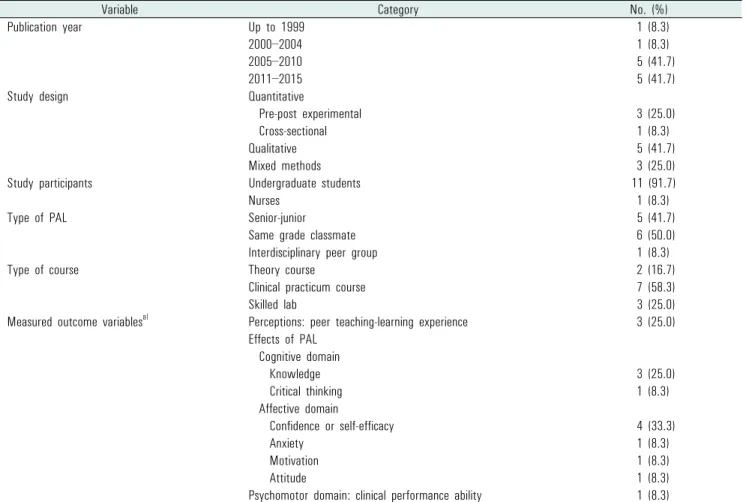
Task: Click 'Confidence or self-efficacy' row
Action: pos(332,426)
